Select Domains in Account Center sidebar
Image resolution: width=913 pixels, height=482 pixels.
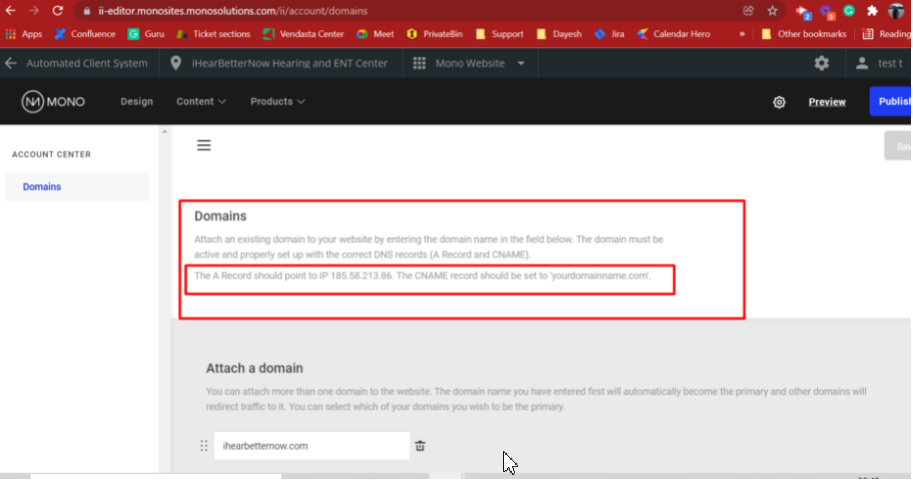tap(42, 187)
